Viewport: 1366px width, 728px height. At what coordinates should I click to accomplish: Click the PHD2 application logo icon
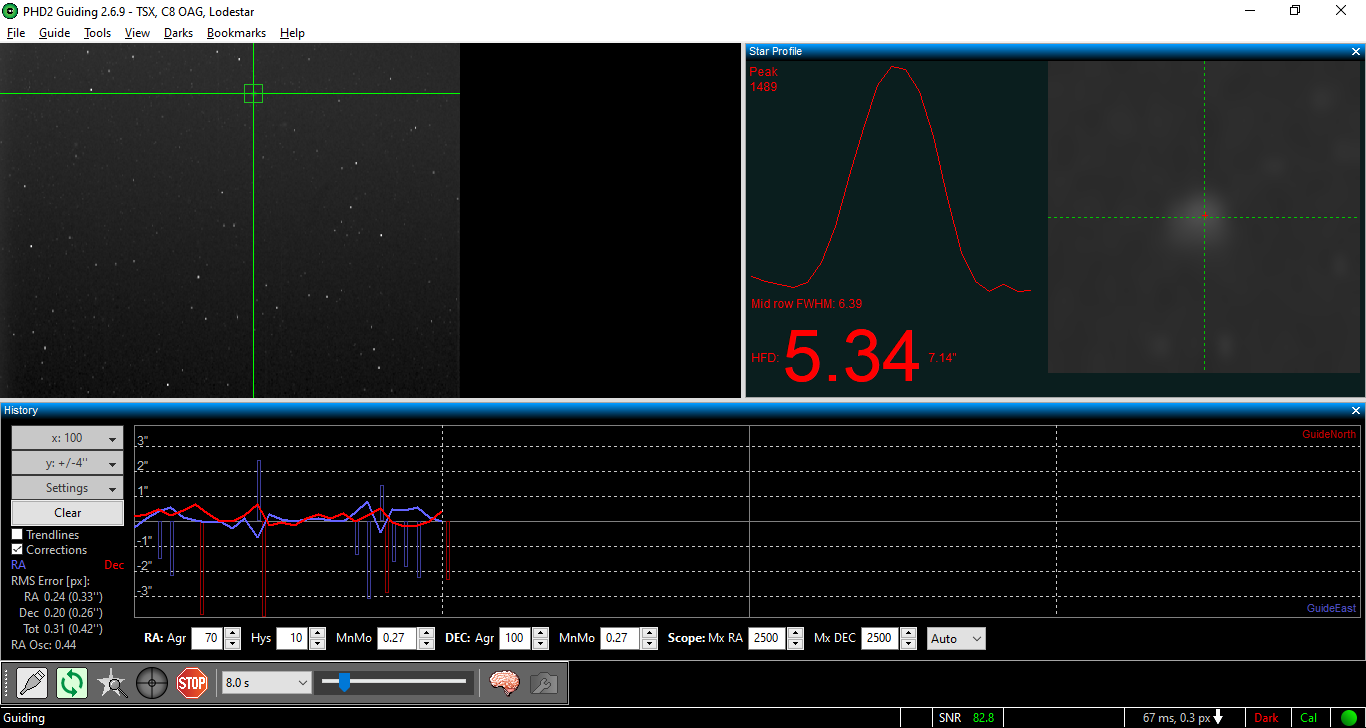pos(10,10)
